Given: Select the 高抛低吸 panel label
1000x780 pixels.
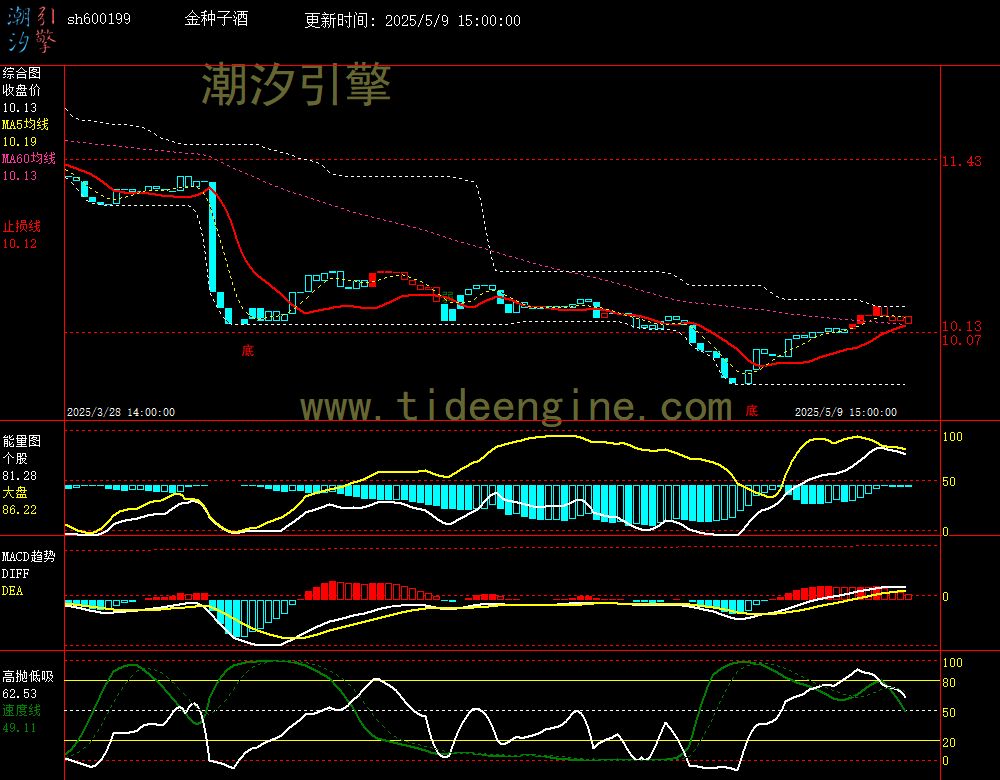Looking at the screenshot, I should point(28,676).
